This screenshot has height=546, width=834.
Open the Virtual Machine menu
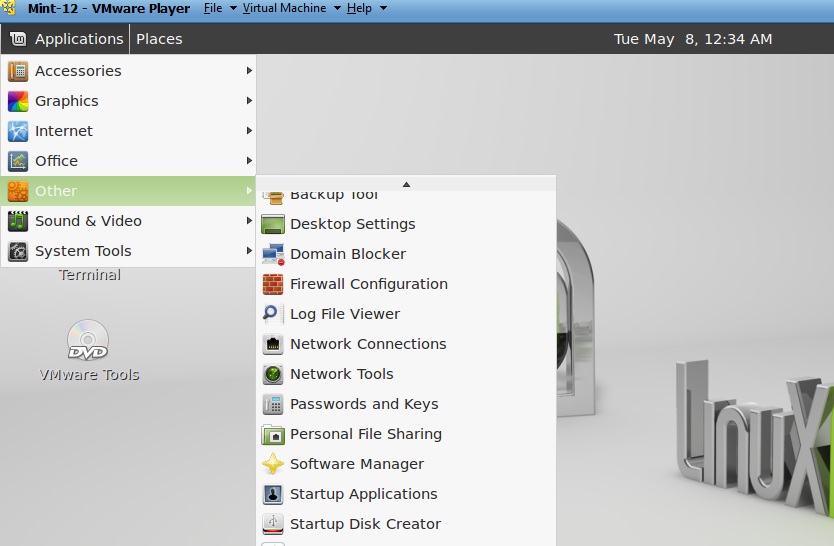[x=285, y=9]
